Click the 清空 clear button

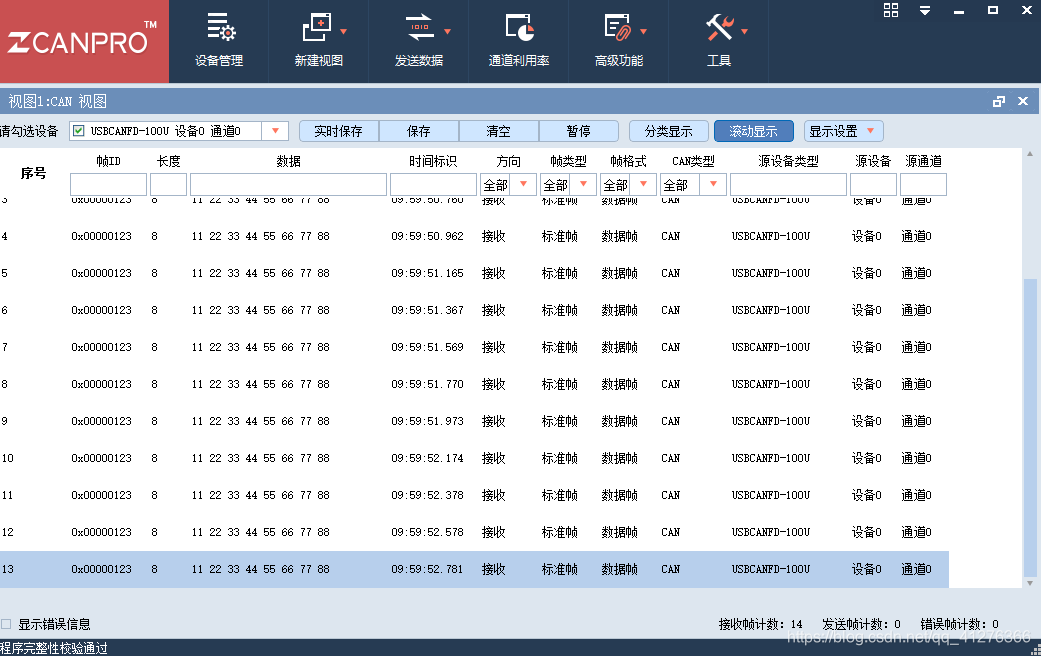498,130
